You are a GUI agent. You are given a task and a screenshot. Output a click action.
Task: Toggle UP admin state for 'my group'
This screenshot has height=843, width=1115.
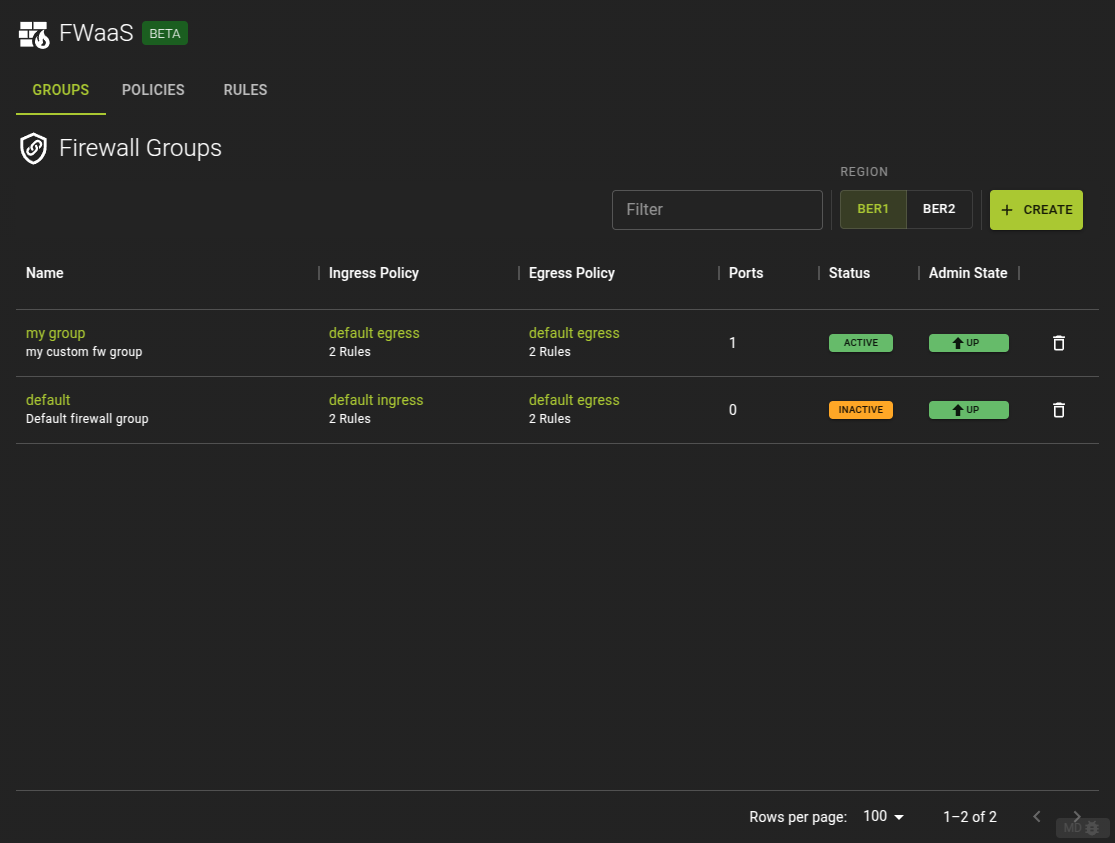click(x=968, y=343)
